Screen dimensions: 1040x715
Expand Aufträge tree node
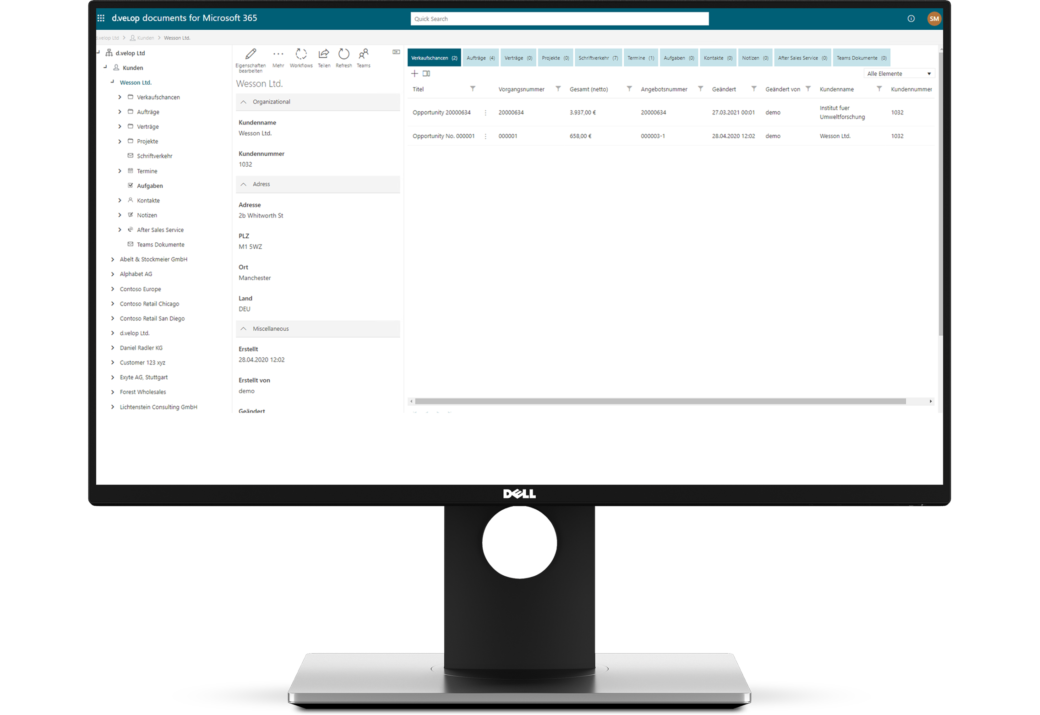[120, 111]
